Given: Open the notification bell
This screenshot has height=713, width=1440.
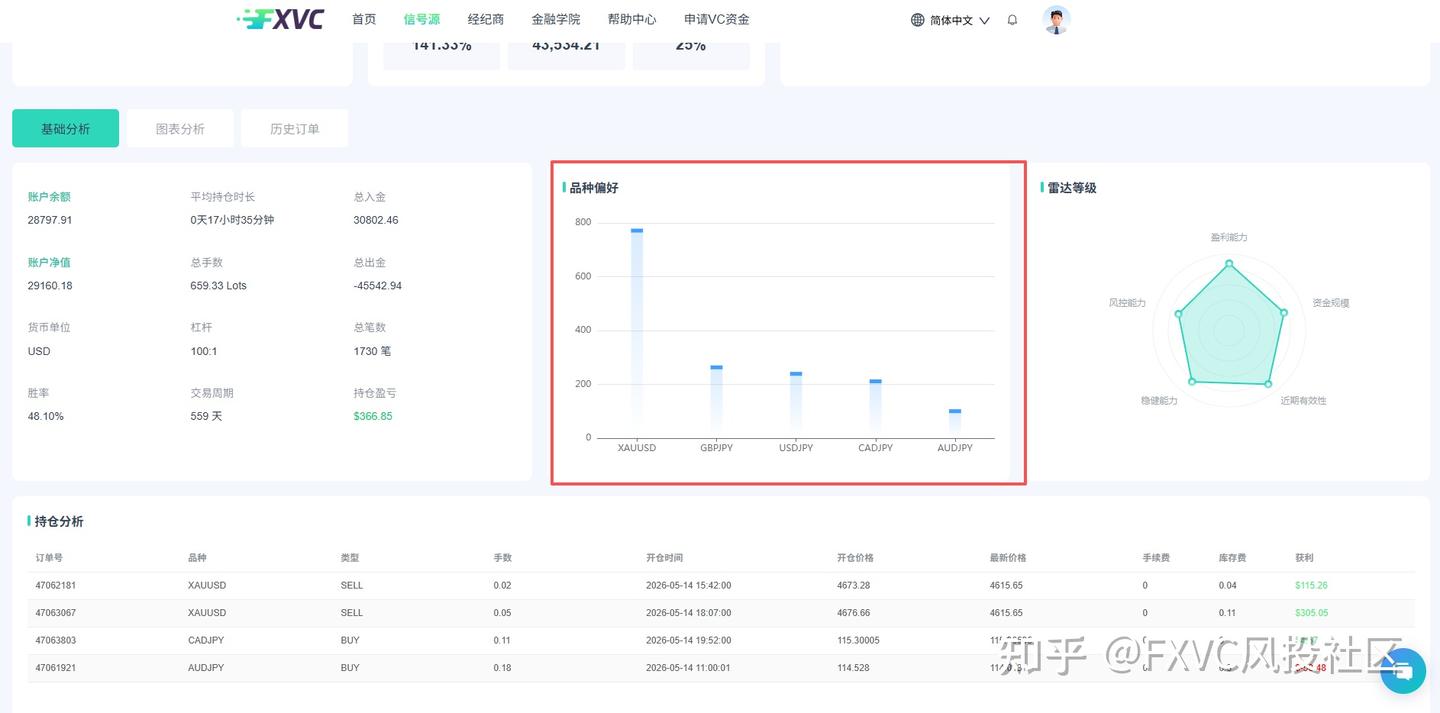Looking at the screenshot, I should [x=1012, y=20].
